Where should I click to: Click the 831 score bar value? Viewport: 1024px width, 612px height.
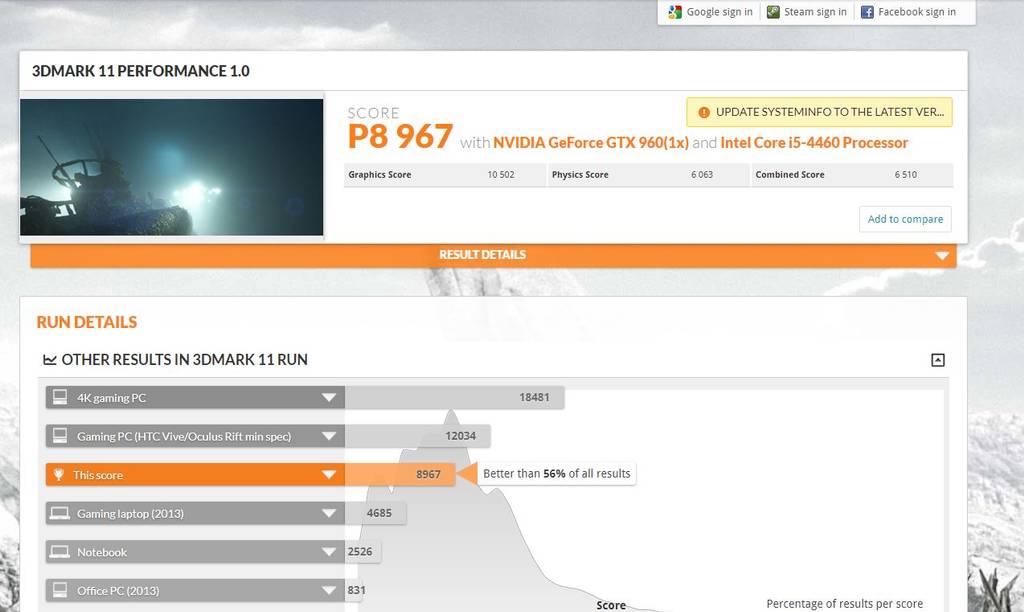(357, 590)
